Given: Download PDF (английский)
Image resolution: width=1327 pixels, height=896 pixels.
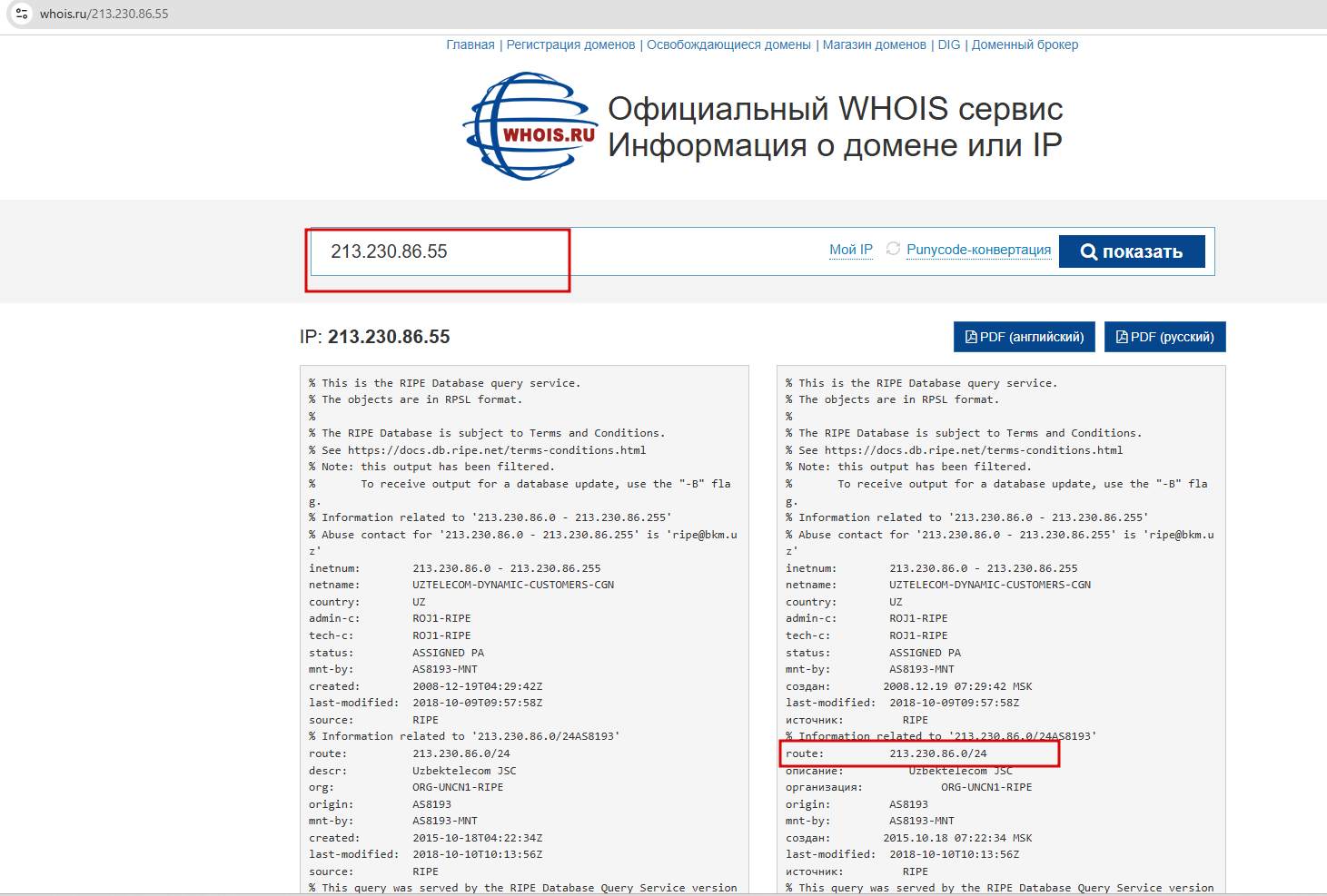Looking at the screenshot, I should coord(1024,337).
